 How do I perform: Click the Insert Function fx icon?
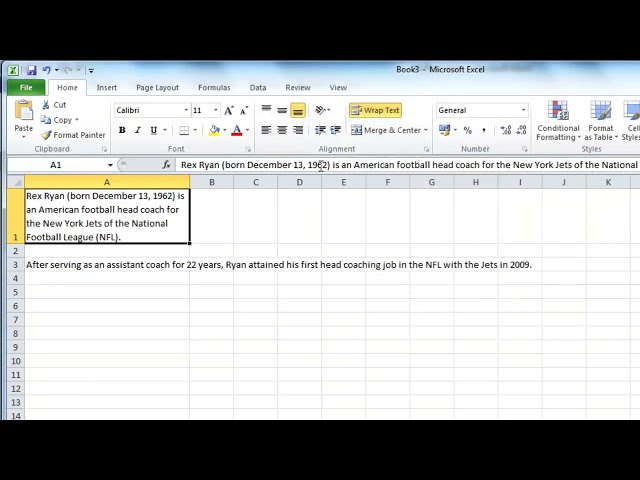click(x=166, y=165)
